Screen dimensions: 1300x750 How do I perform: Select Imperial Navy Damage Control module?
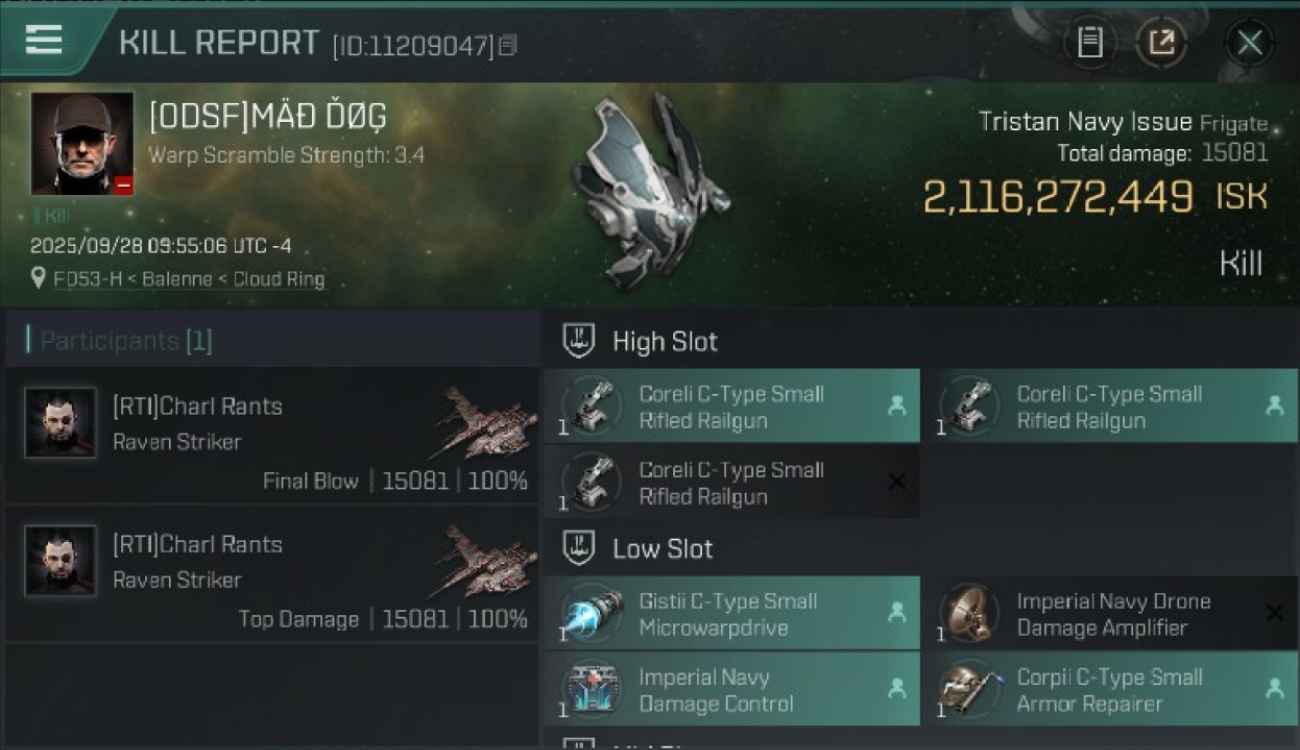point(731,690)
